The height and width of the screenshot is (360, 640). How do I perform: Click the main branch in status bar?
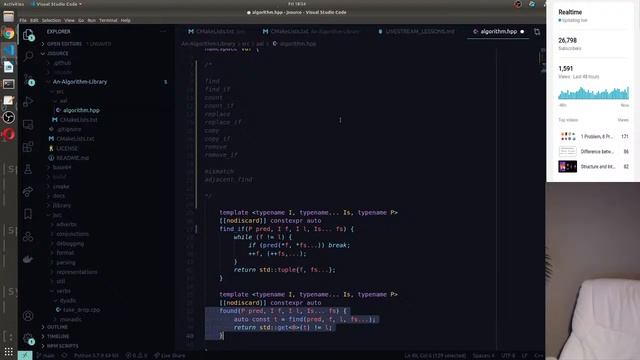pyautogui.click(x=46, y=356)
